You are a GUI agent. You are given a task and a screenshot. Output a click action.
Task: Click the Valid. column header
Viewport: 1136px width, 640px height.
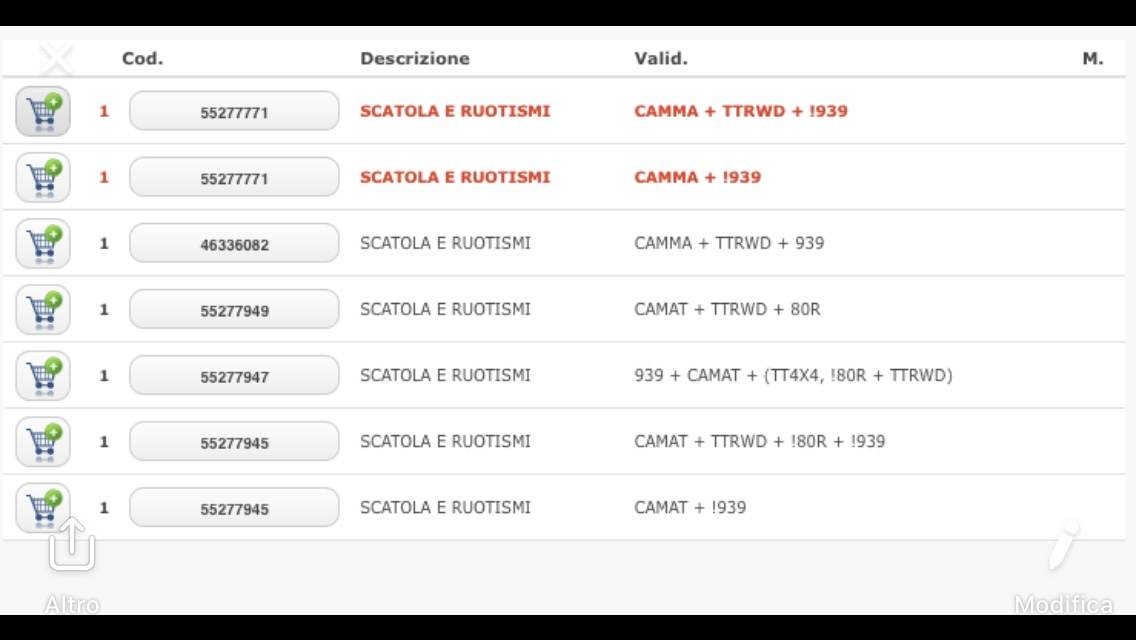pyautogui.click(x=660, y=58)
